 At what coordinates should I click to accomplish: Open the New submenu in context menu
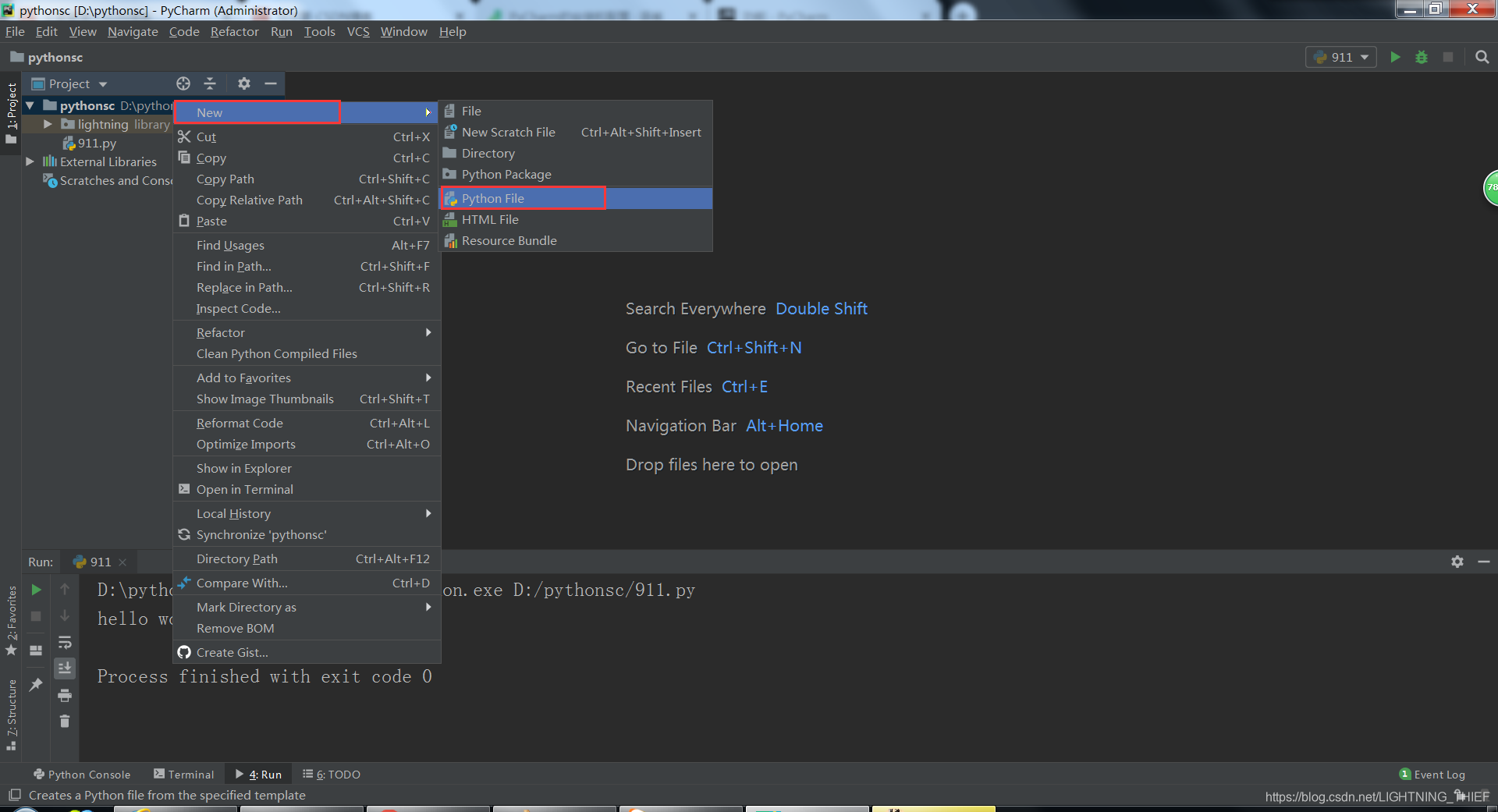click(x=307, y=112)
